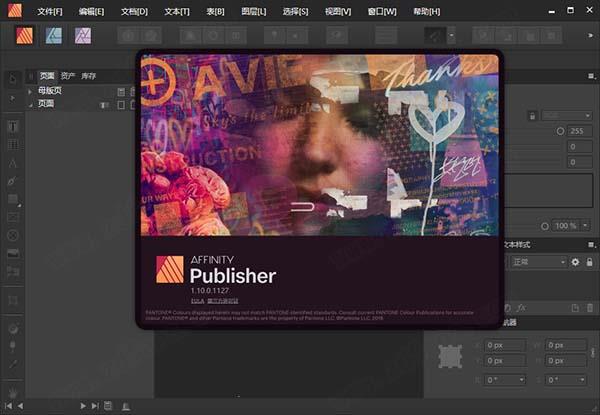Click the gear icon beside 正常 dropdown
Screen dimensions: 600x415
tap(575, 262)
